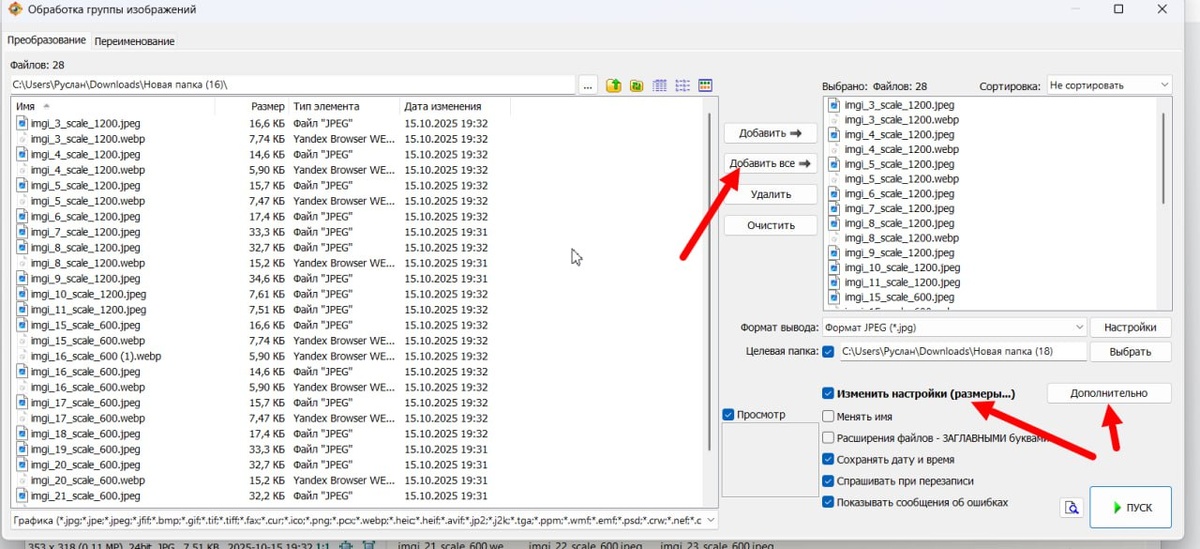Switch to the Переименование tab
1200x549 pixels.
tap(135, 41)
